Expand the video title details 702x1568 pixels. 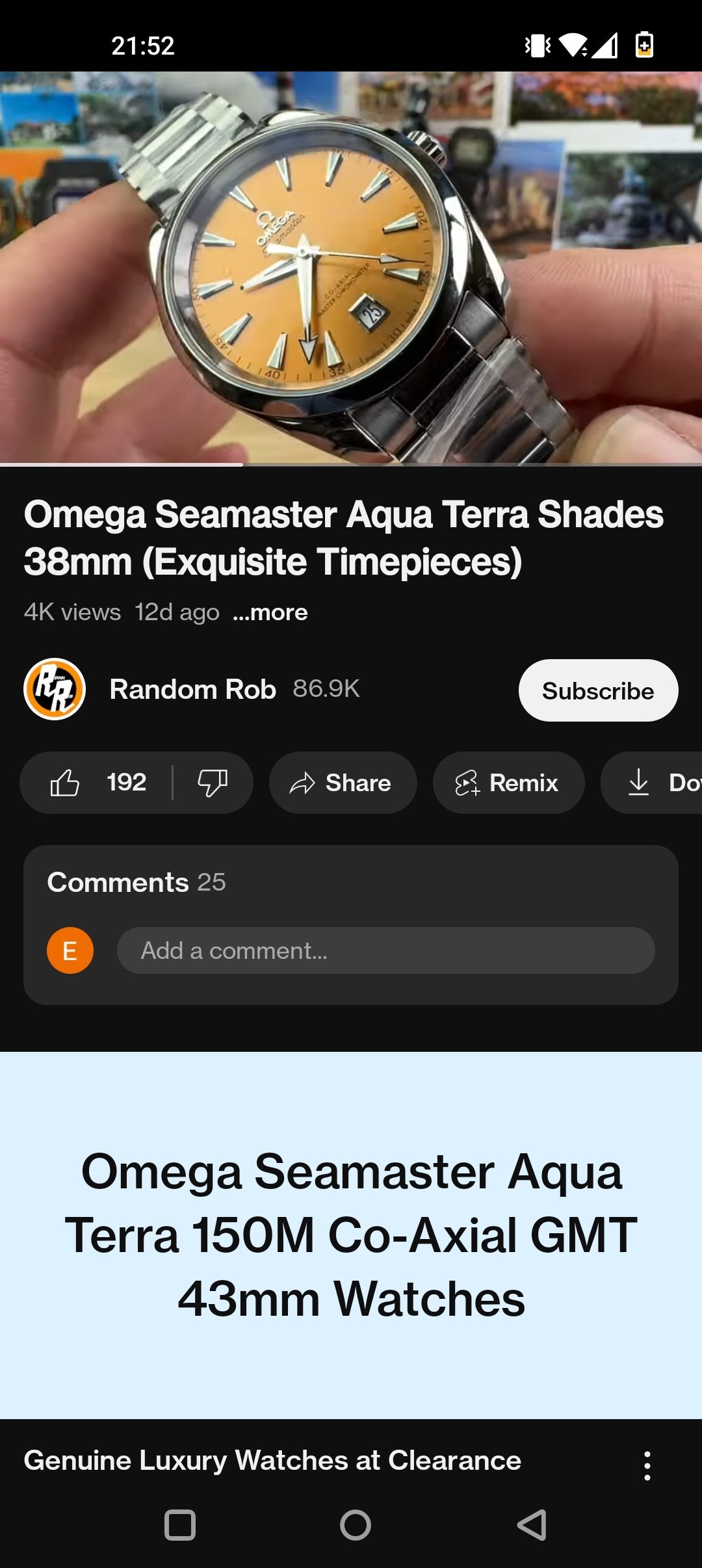point(343,538)
